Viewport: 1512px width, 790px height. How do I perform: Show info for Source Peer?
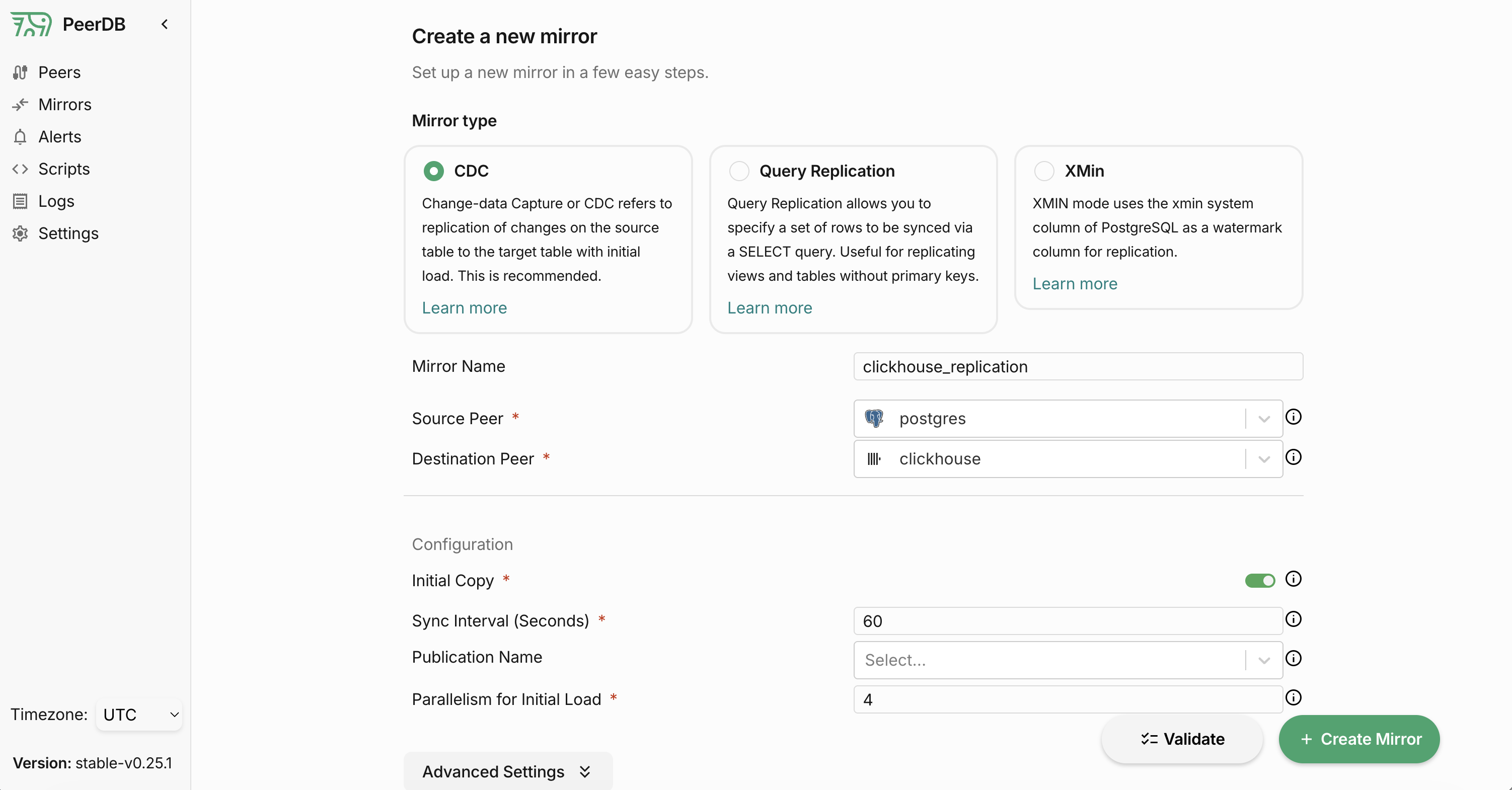point(1294,417)
